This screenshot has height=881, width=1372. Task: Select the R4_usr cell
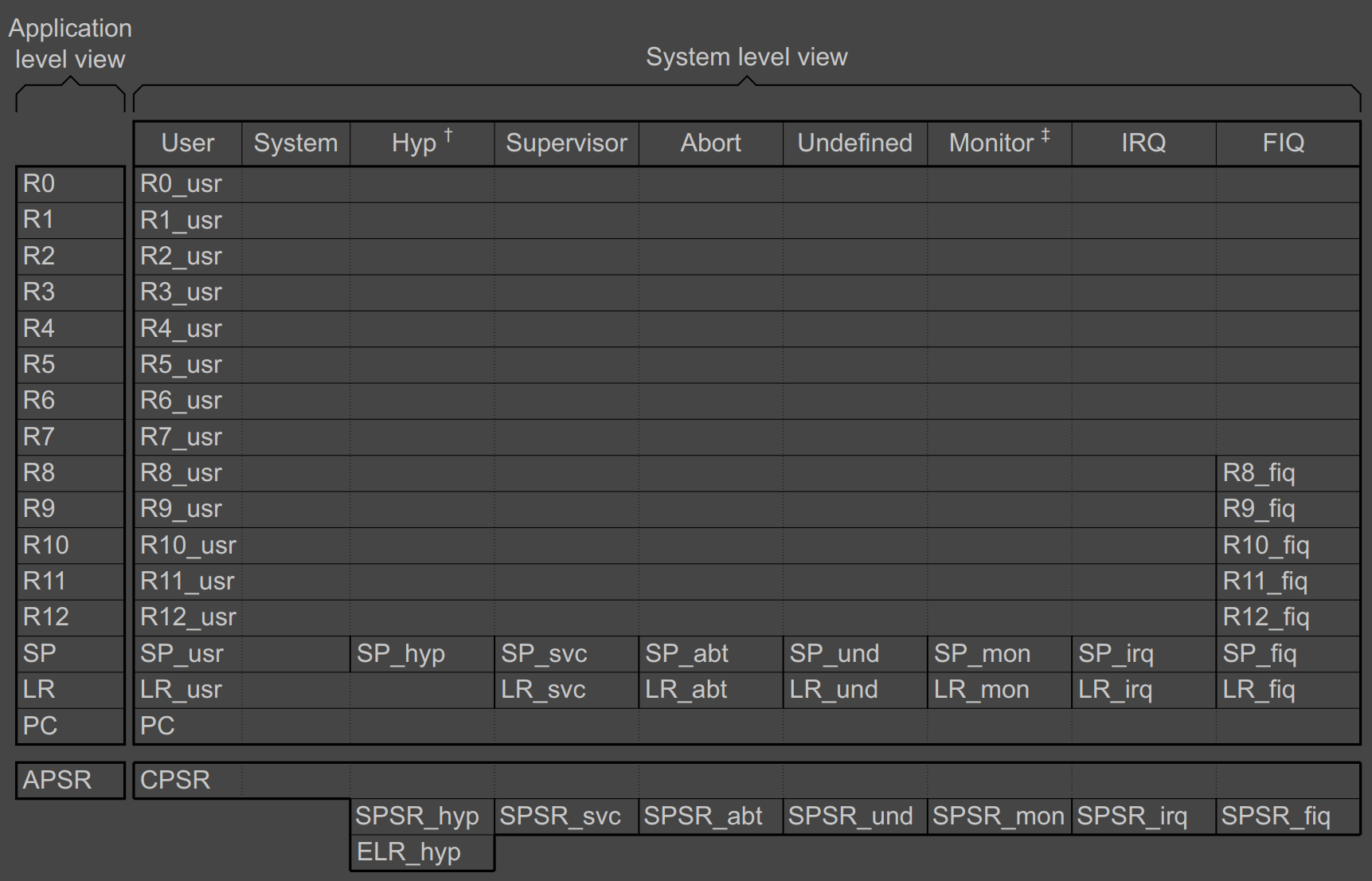click(188, 329)
